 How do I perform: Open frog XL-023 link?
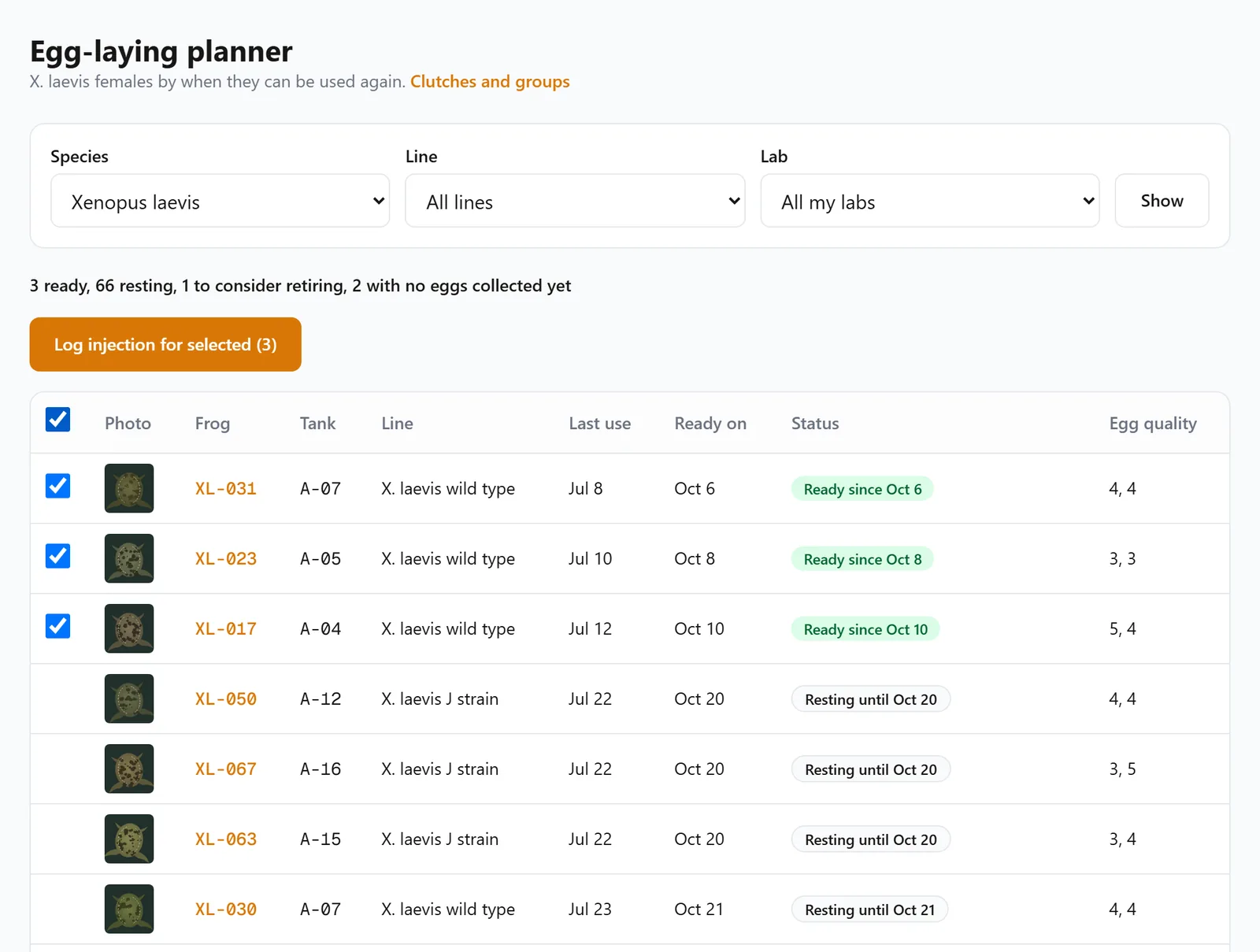[226, 559]
